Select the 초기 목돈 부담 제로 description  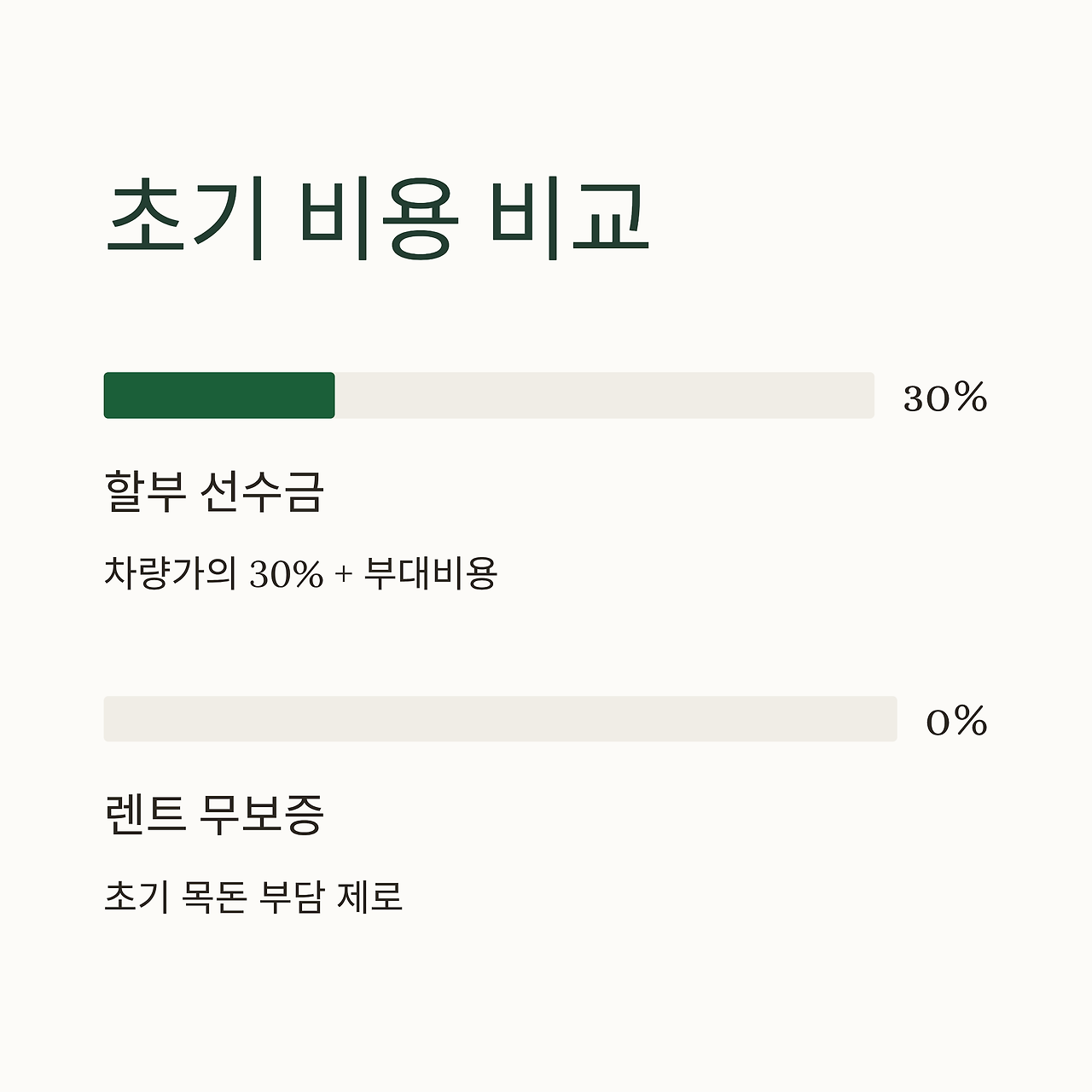pyautogui.click(x=253, y=897)
